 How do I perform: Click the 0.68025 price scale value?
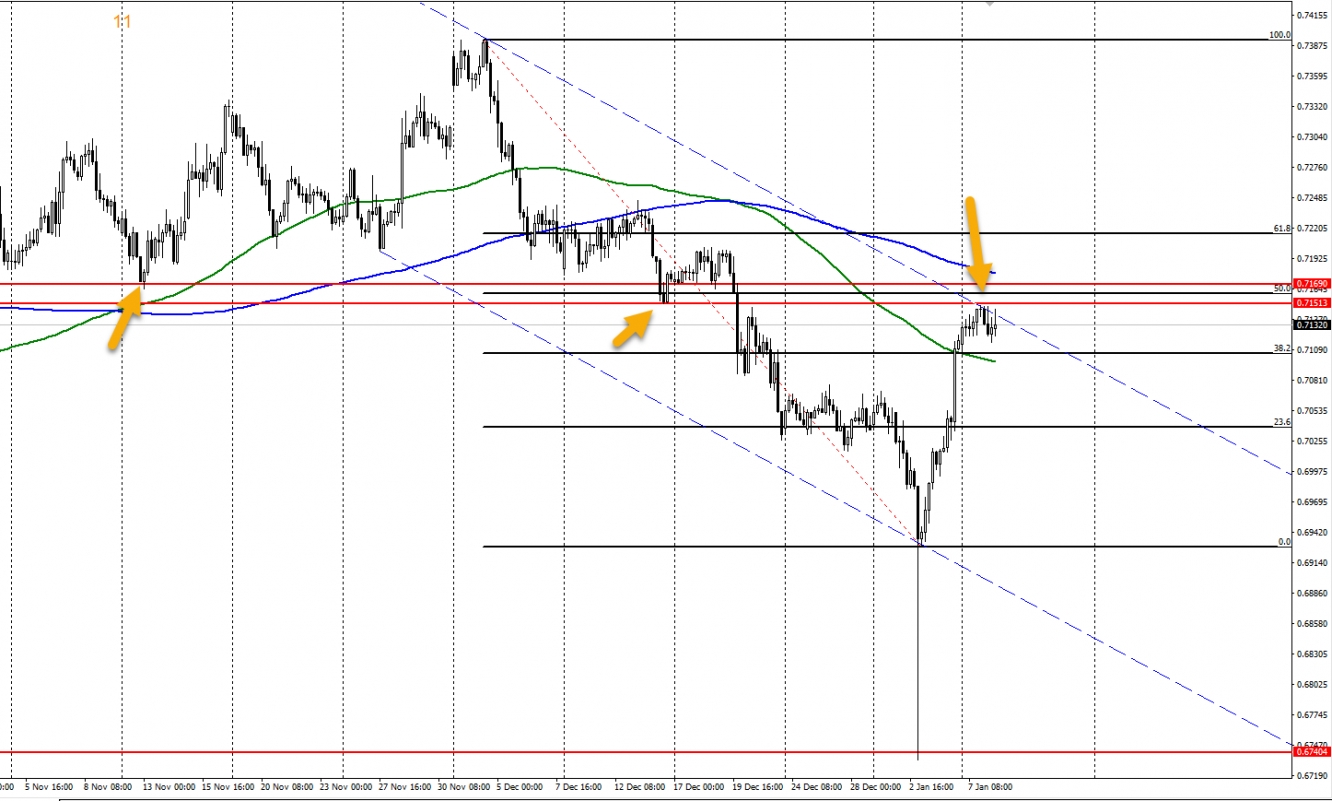[x=1312, y=686]
